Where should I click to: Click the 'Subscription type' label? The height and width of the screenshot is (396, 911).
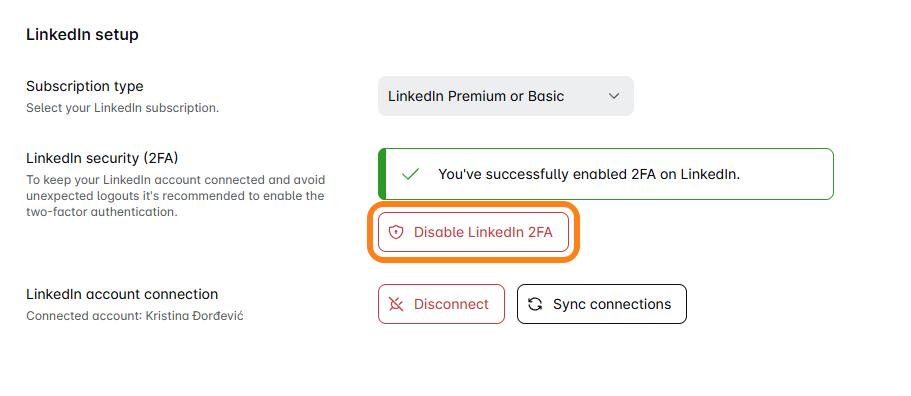coord(85,86)
